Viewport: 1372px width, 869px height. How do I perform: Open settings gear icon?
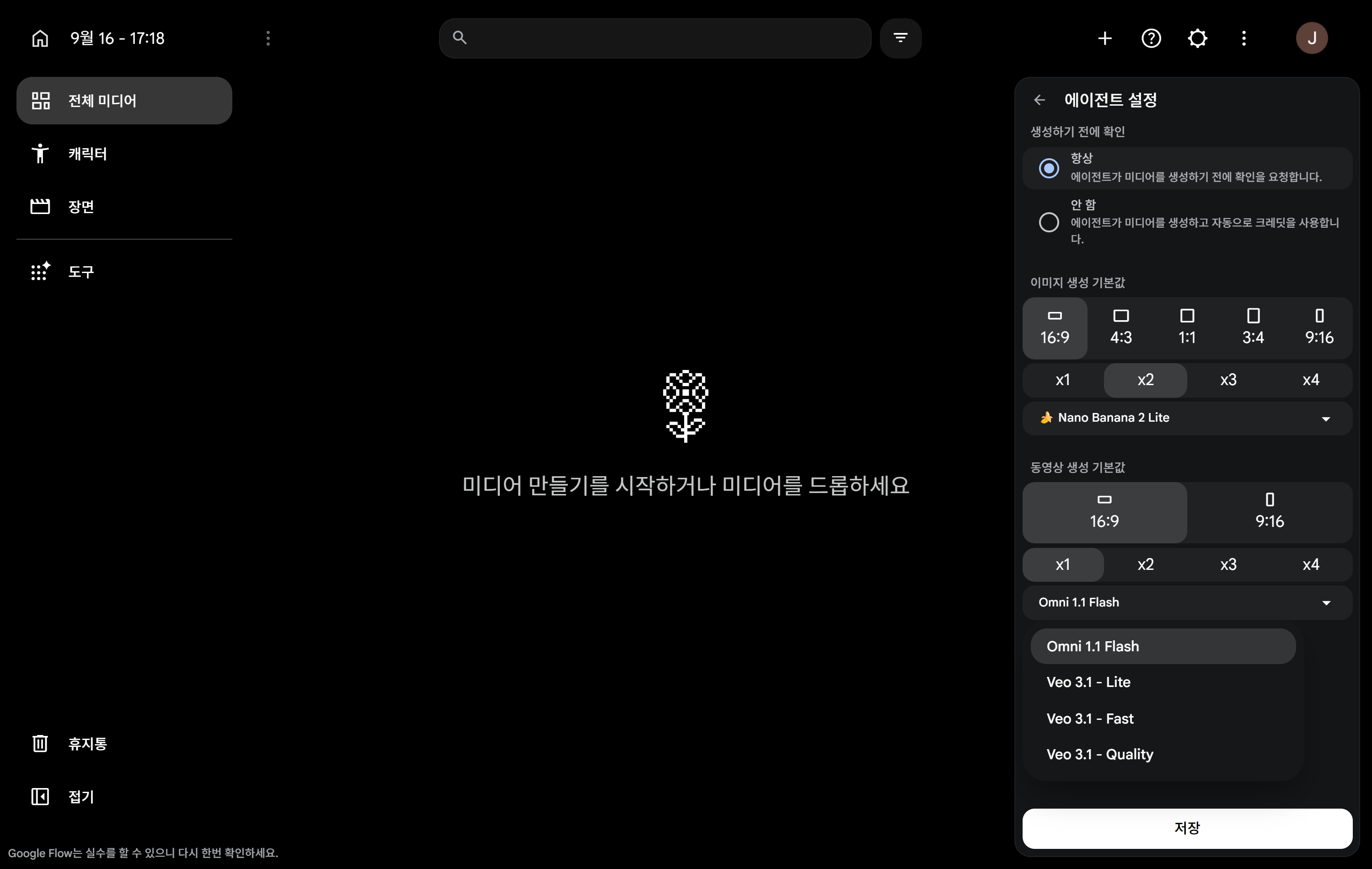1198,38
